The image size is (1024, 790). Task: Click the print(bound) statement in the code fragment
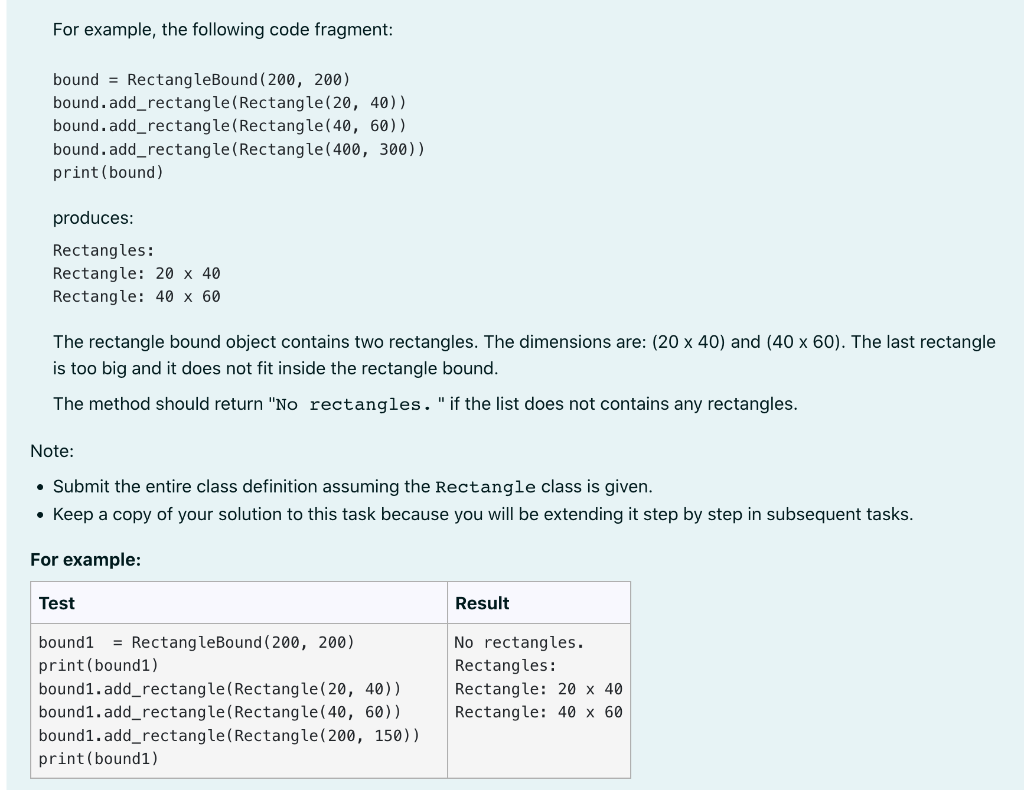[x=108, y=172]
